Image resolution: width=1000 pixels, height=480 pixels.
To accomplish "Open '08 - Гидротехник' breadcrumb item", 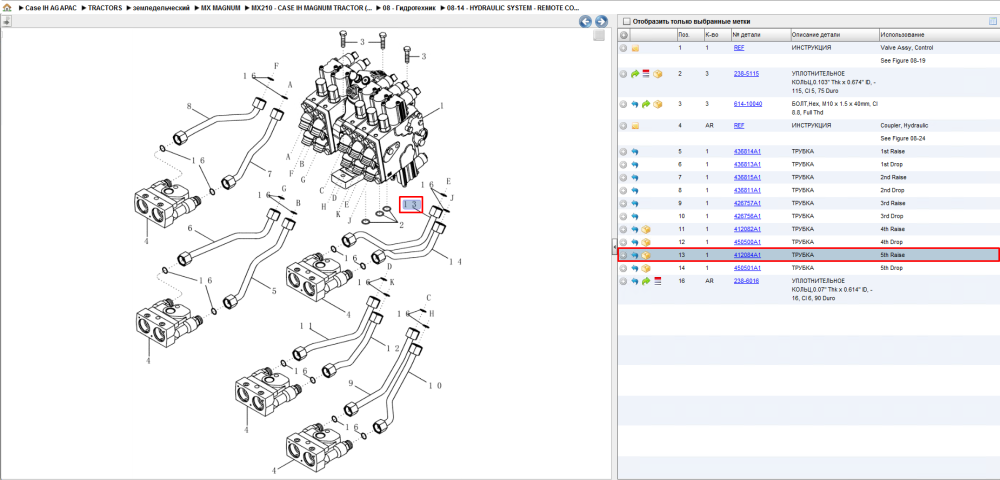I will (411, 8).
